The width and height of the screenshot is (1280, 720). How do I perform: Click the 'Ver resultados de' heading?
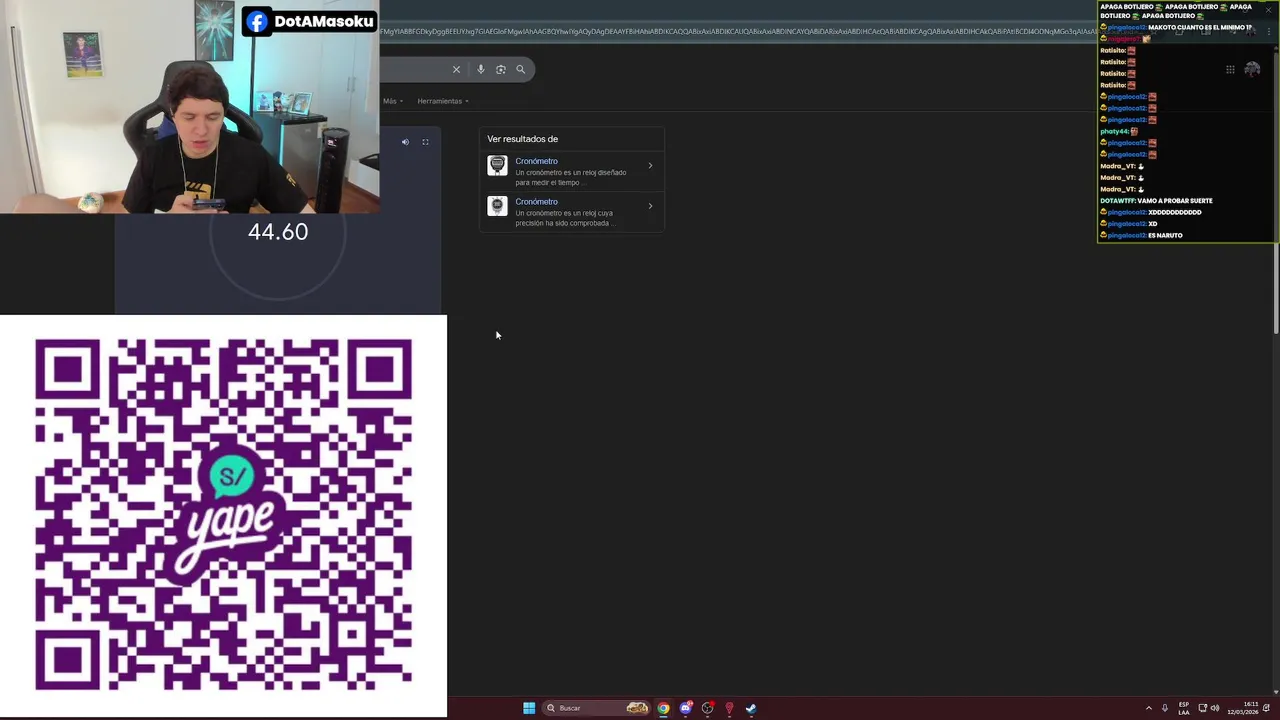[x=522, y=139]
